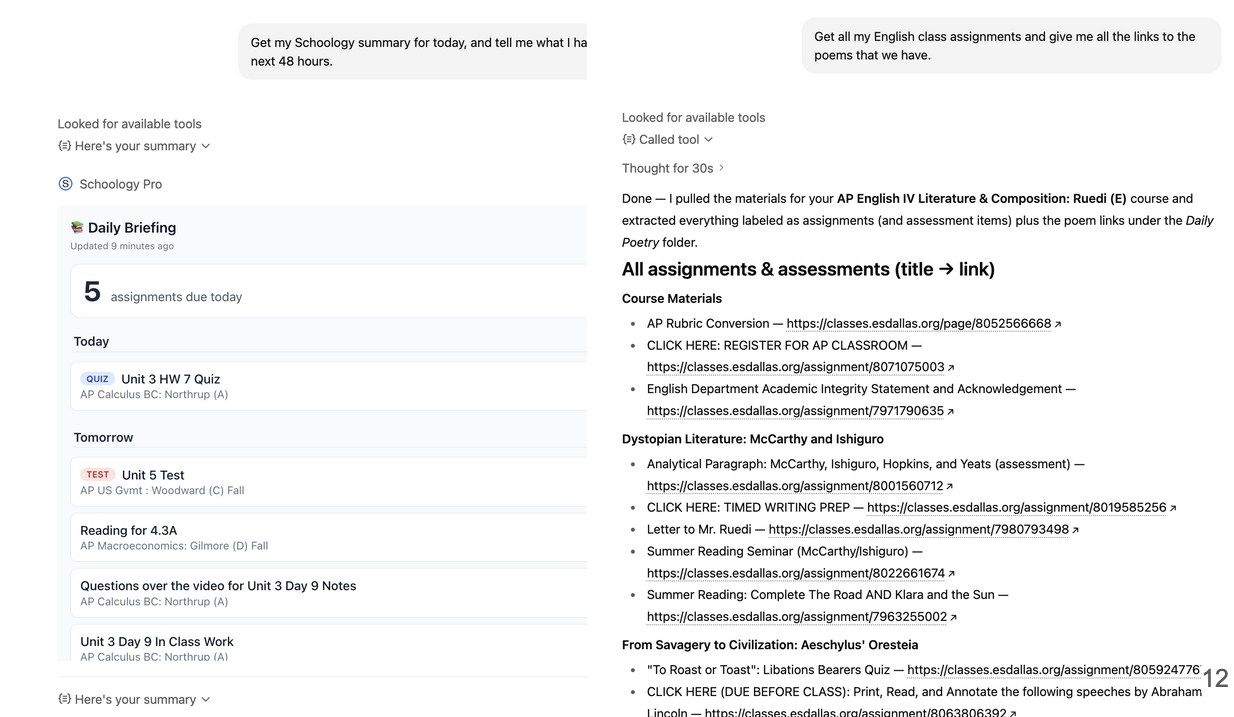Click external-link arrow after assignment/7963255002 URL
Screen dimensions: 1234x717
(x=954, y=618)
